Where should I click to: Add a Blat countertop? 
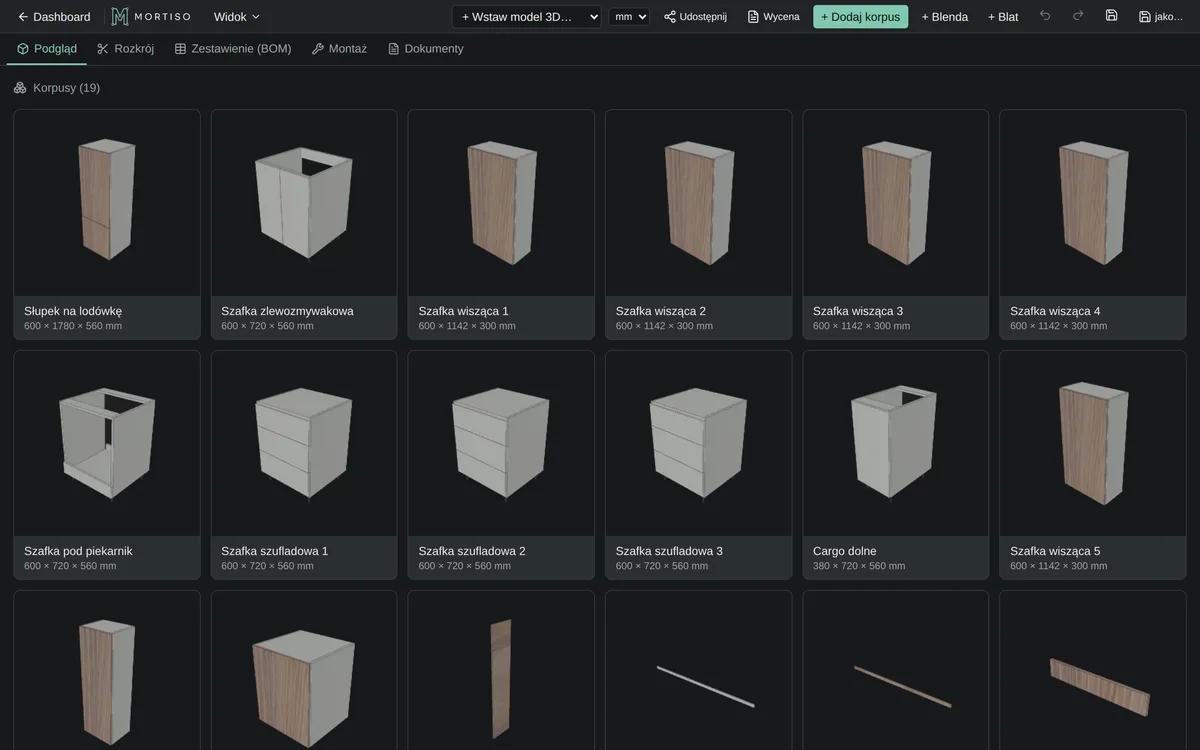click(x=1003, y=17)
